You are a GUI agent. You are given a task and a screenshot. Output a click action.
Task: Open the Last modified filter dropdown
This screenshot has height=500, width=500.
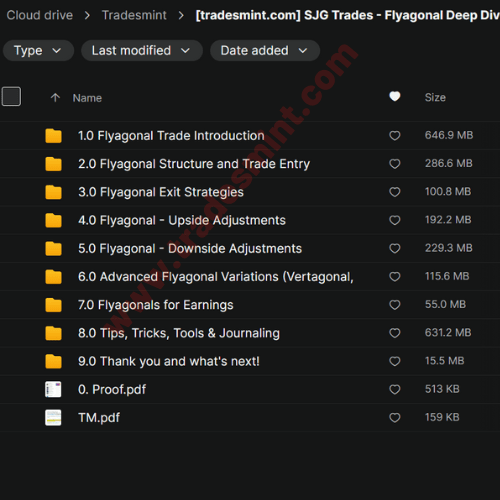point(142,51)
